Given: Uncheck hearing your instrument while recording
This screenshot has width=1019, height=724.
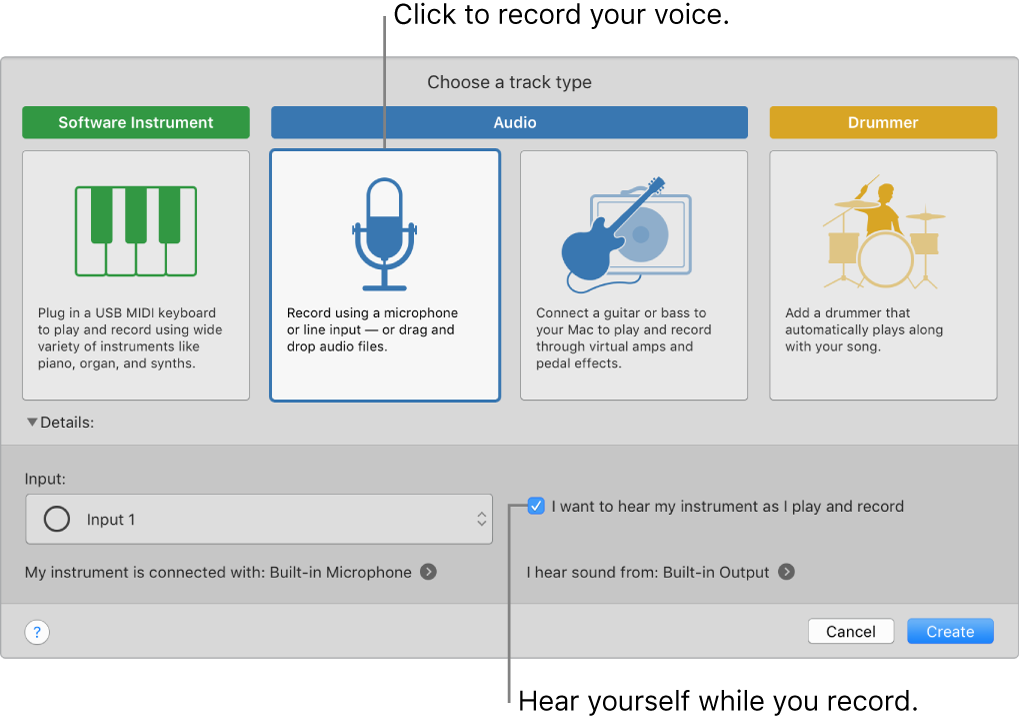Looking at the screenshot, I should click(x=536, y=506).
